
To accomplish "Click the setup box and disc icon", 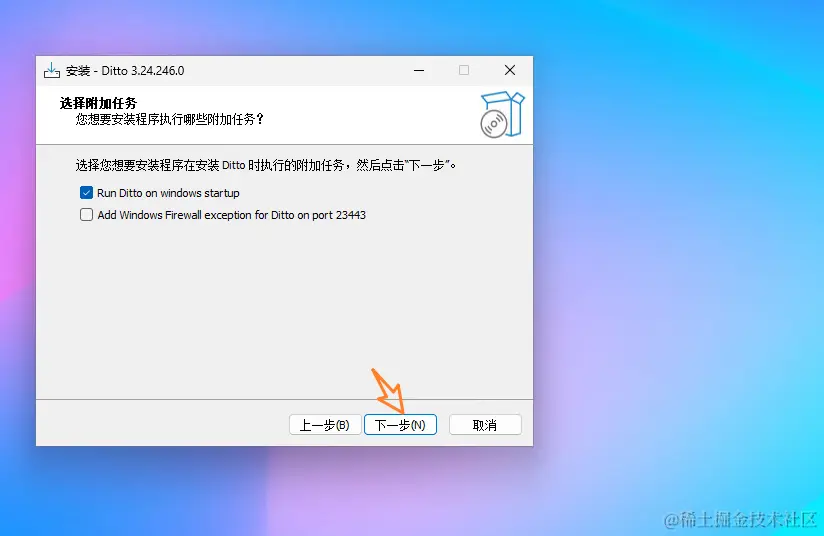I will click(502, 115).
